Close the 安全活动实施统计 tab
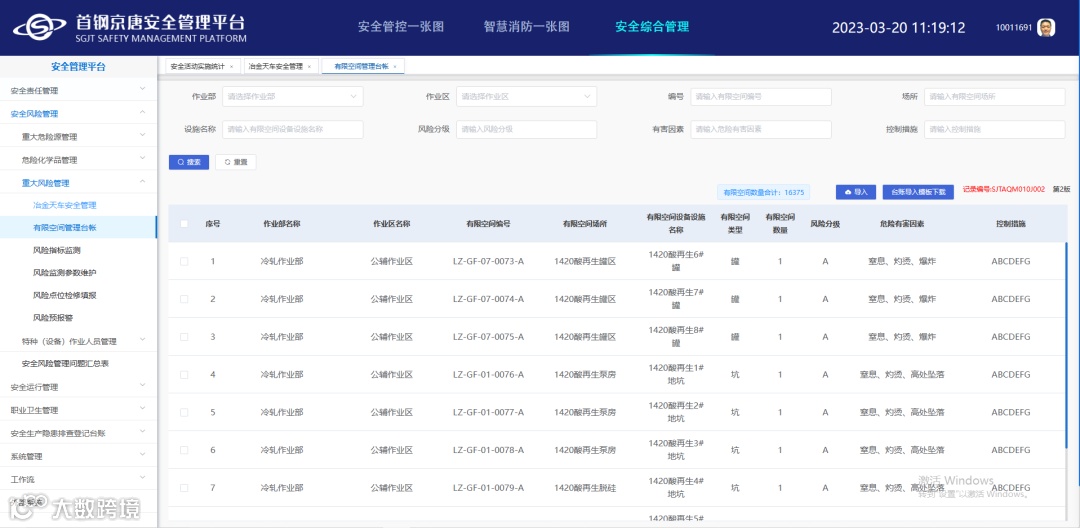This screenshot has width=1080, height=528. click(231, 67)
